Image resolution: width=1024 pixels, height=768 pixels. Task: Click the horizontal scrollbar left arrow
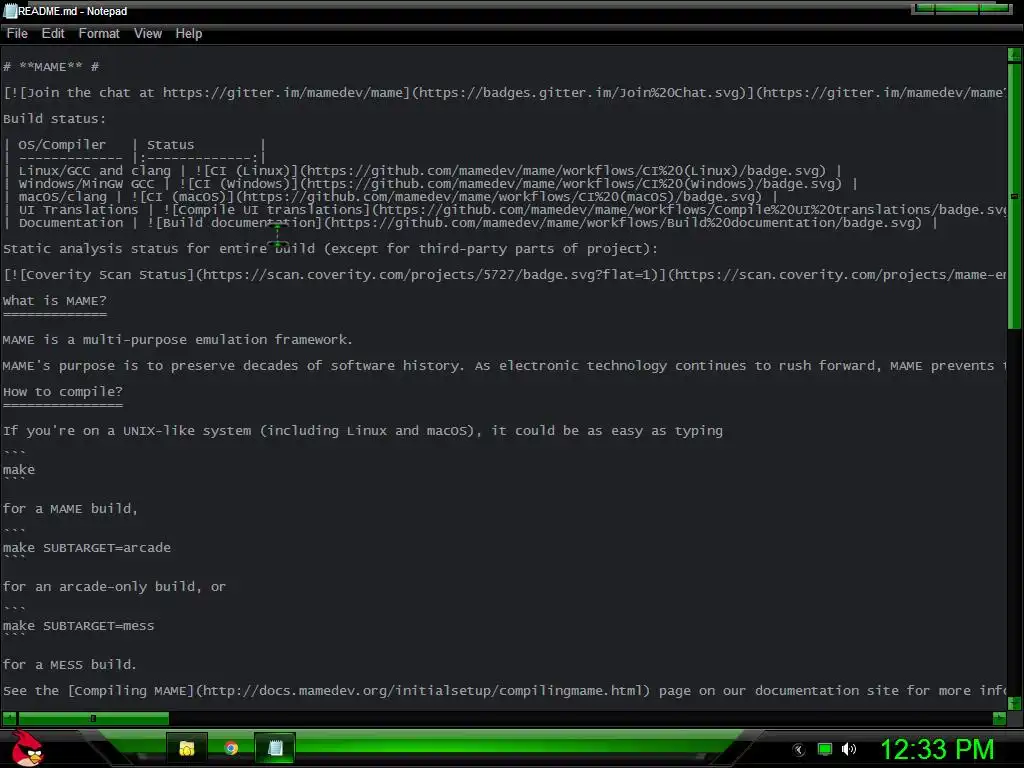[9, 718]
